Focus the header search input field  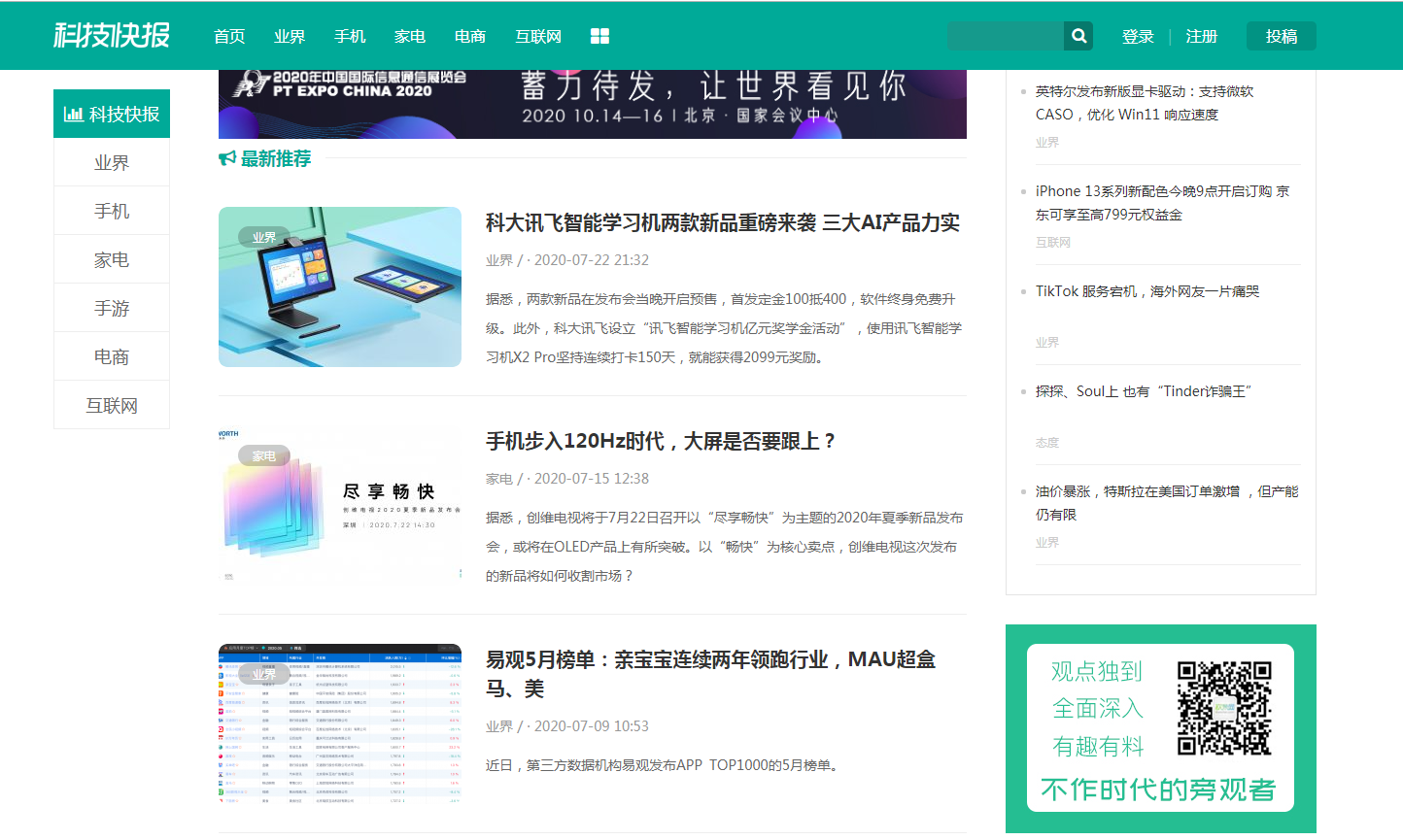(x=1006, y=36)
